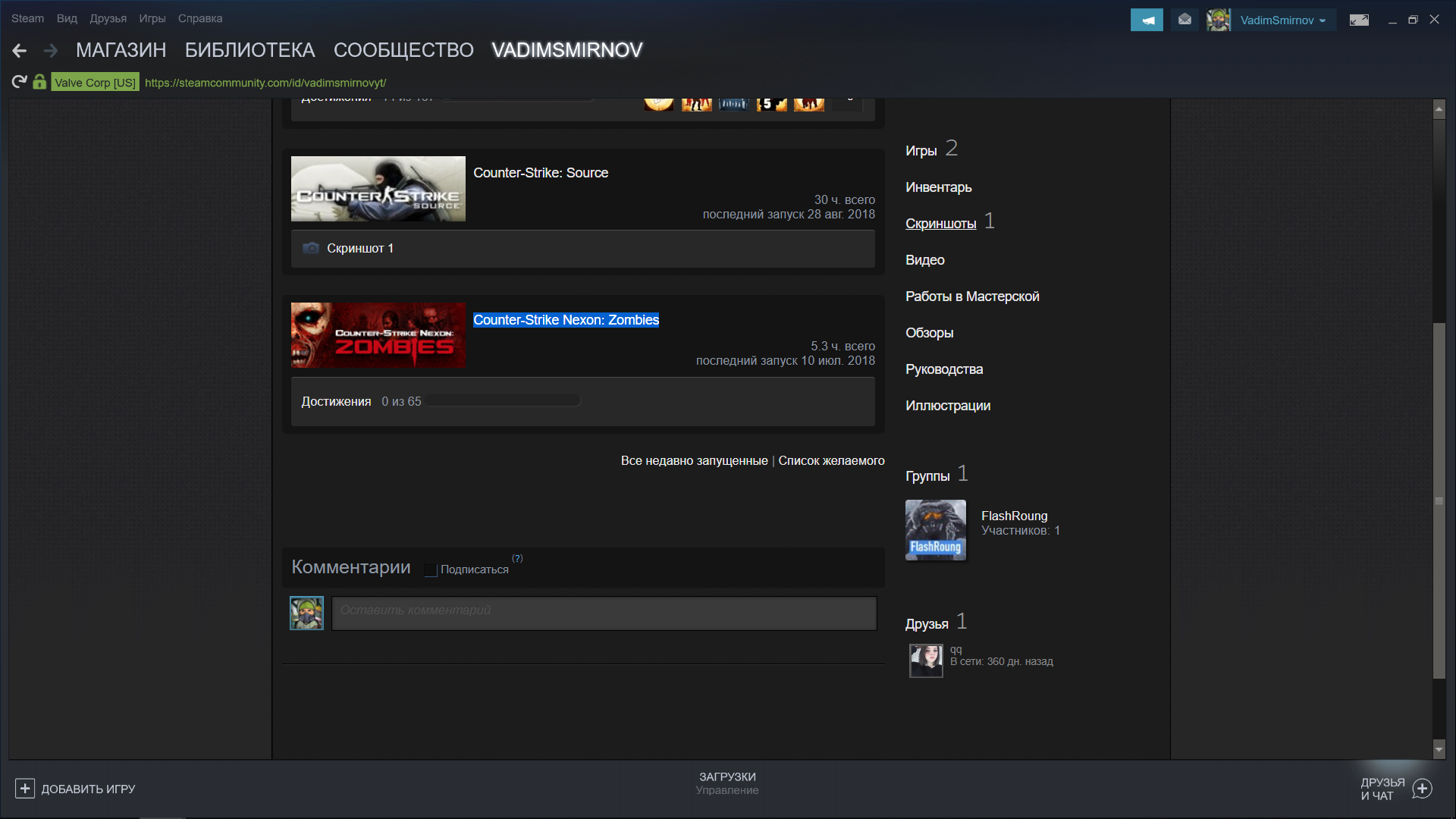The height and width of the screenshot is (819, 1456).
Task: Open the Скриншоты sidebar link
Action: coord(941,224)
